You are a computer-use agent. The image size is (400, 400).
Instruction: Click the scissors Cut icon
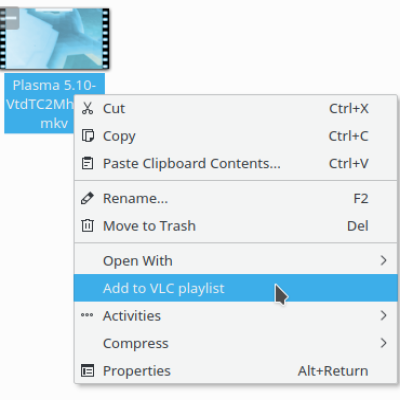click(87, 108)
